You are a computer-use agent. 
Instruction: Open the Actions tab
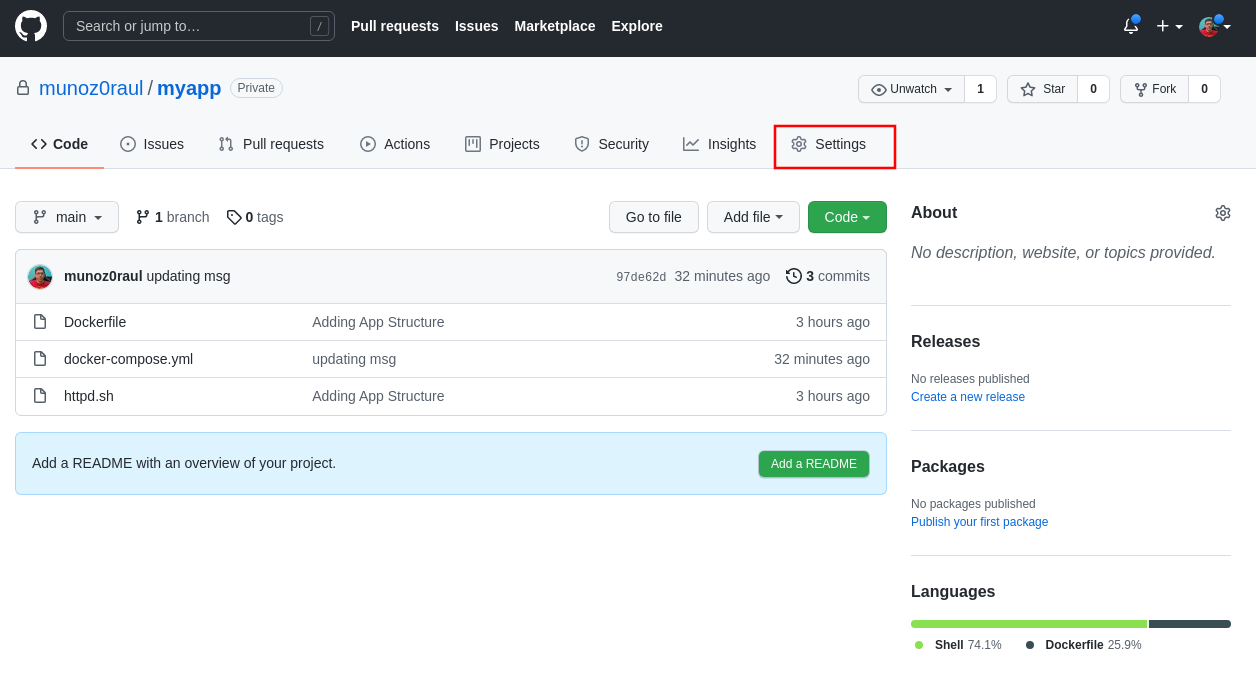395,144
